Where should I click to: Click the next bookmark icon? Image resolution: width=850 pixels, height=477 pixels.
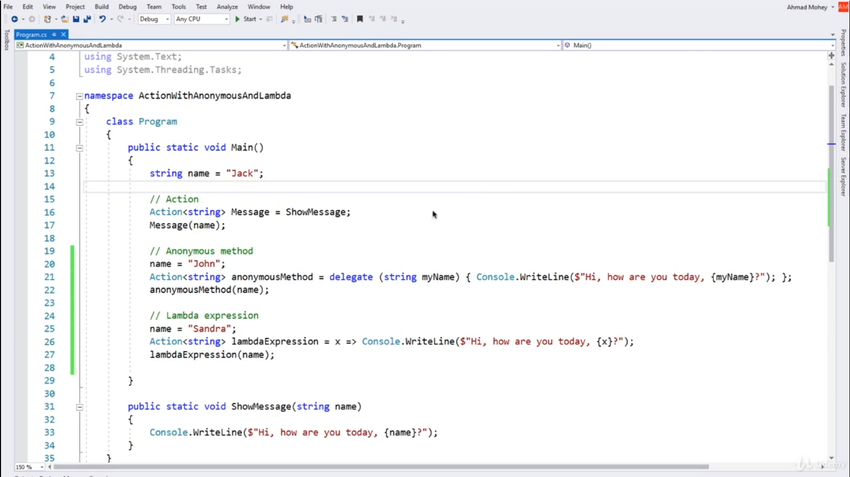[x=383, y=19]
